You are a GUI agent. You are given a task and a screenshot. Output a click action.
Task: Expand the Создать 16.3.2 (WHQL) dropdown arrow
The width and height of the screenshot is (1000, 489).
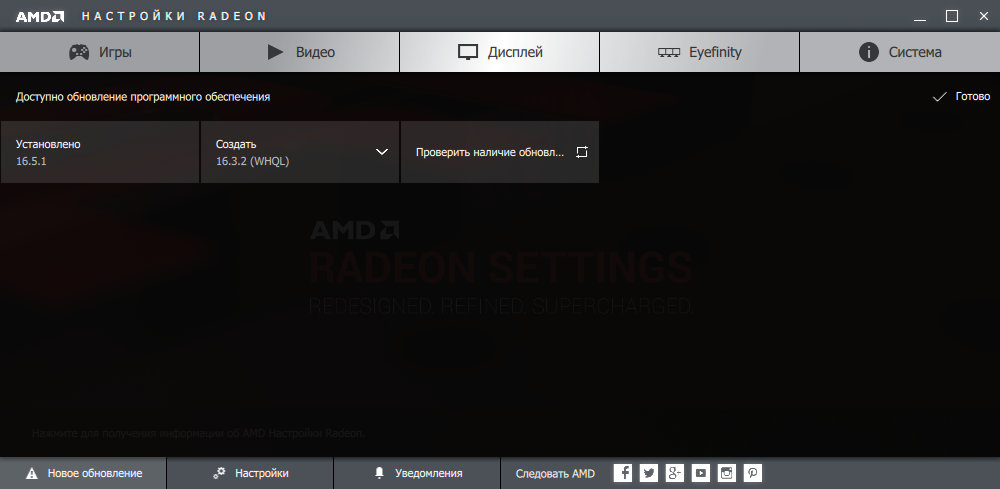pos(381,152)
